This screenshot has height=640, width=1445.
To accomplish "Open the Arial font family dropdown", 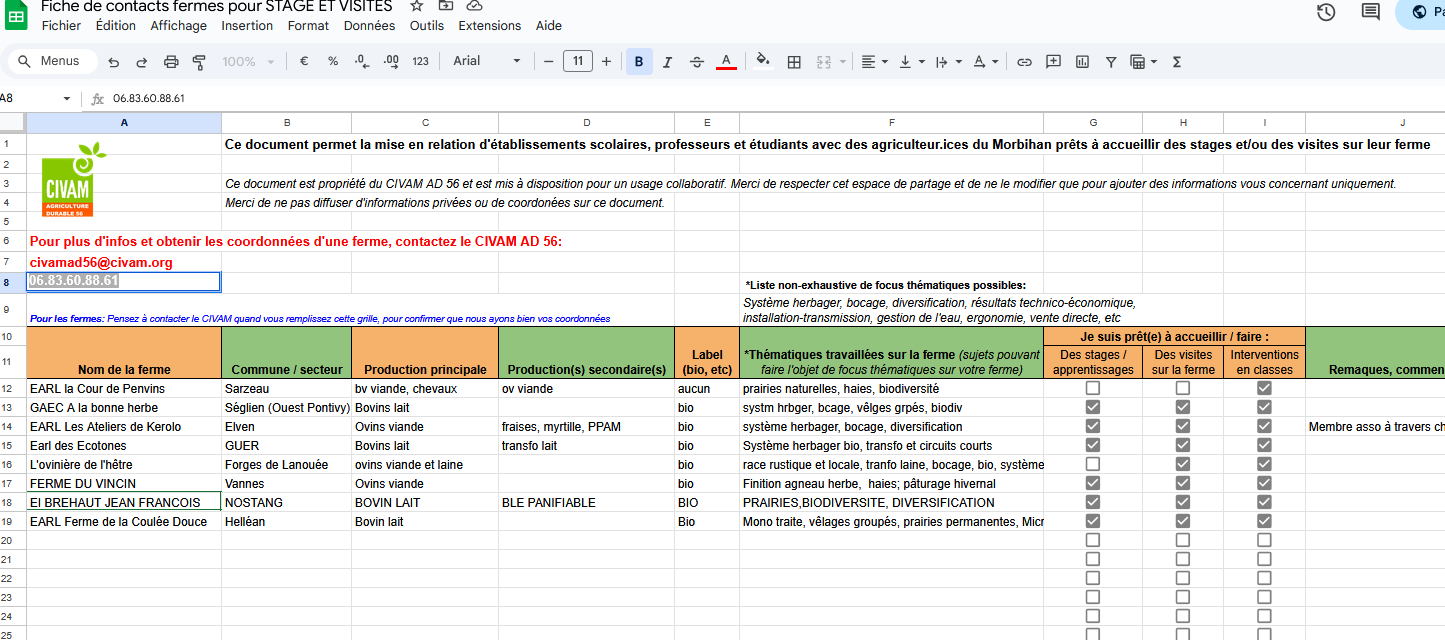I will [x=487, y=62].
